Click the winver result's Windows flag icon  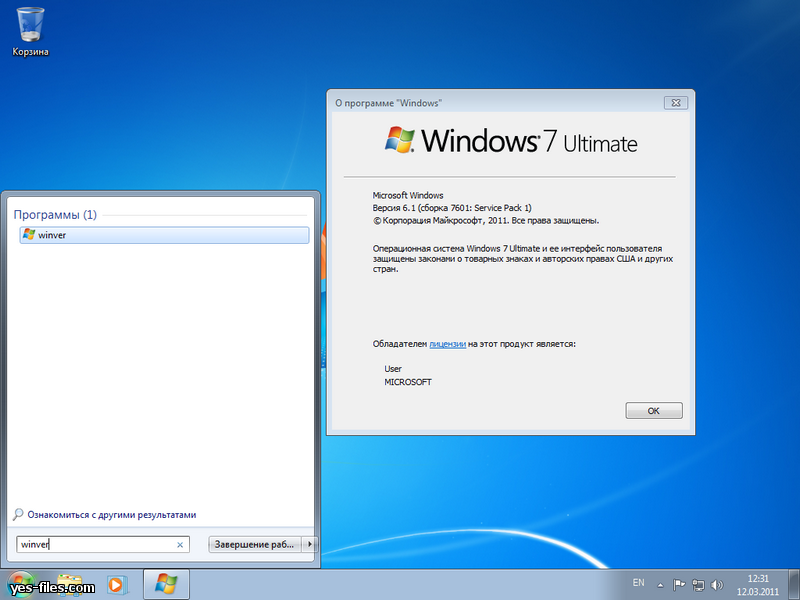pyautogui.click(x=29, y=235)
